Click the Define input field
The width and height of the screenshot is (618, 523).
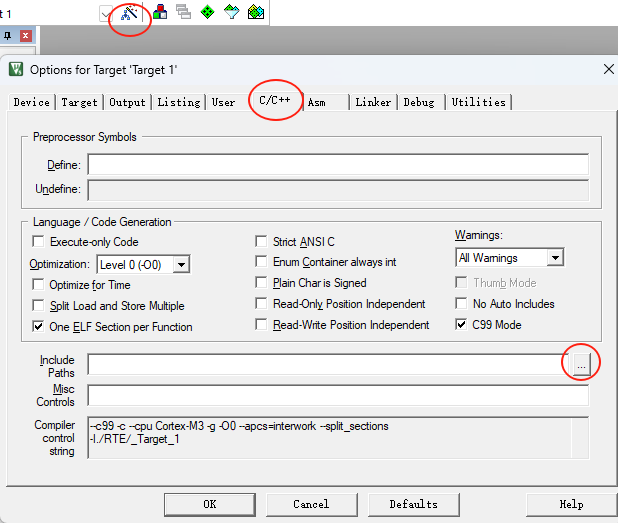point(338,164)
